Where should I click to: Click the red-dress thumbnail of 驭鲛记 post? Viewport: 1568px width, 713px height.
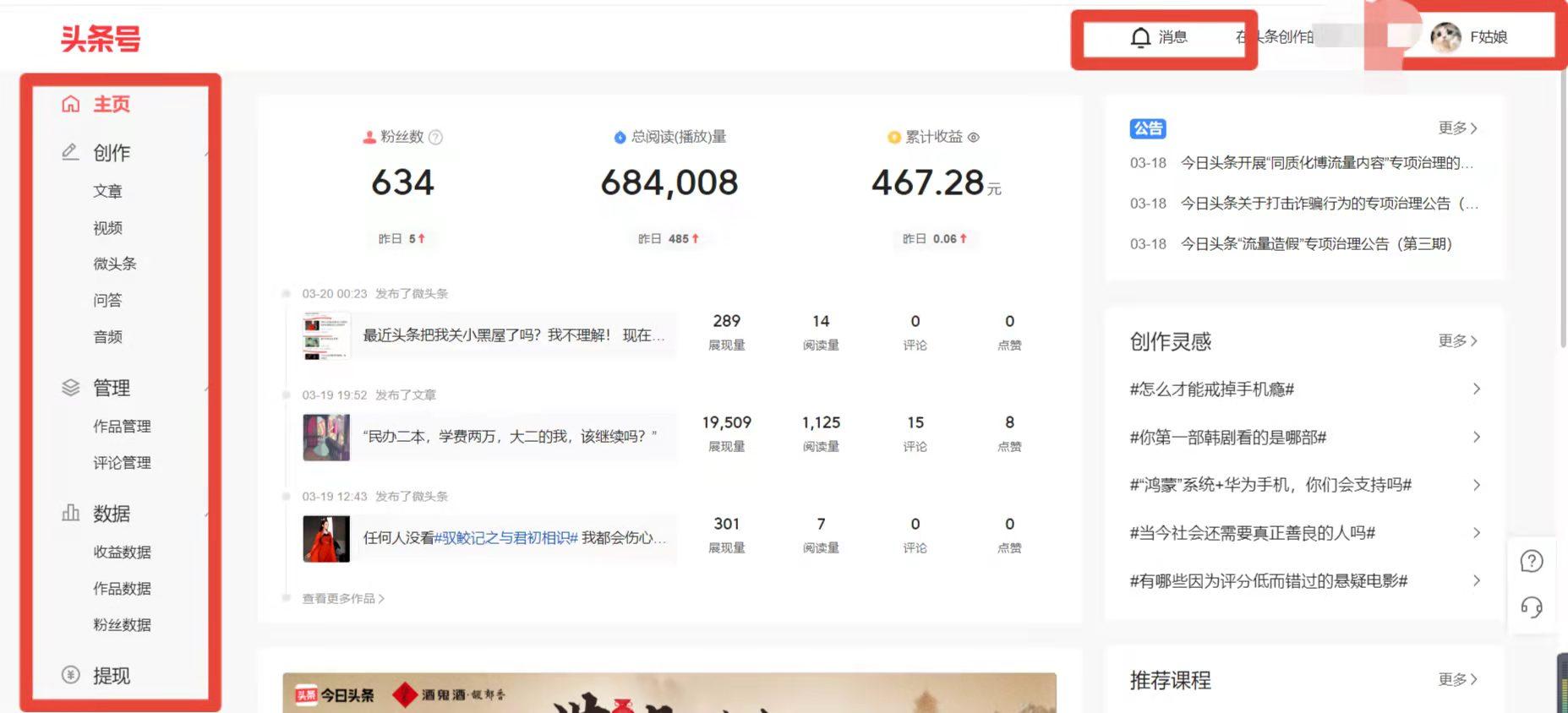pyautogui.click(x=326, y=538)
